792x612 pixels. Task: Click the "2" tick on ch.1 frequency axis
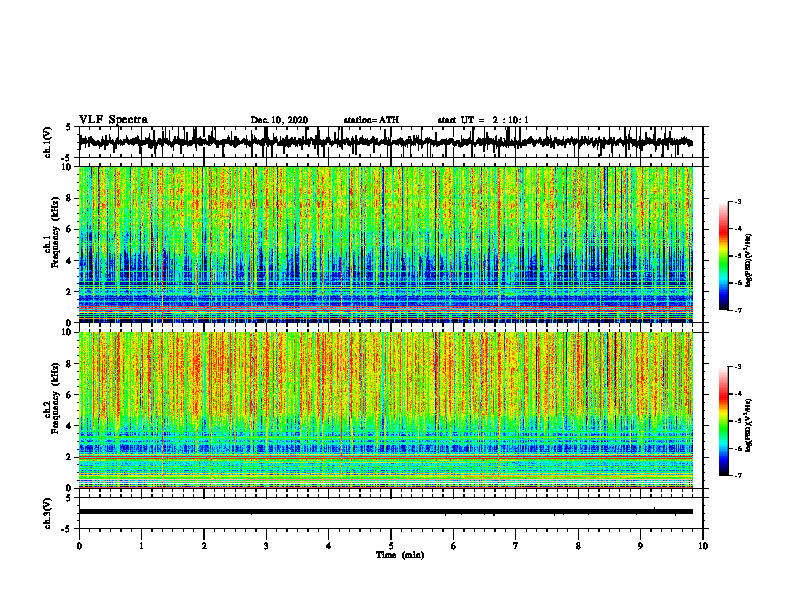point(70,292)
